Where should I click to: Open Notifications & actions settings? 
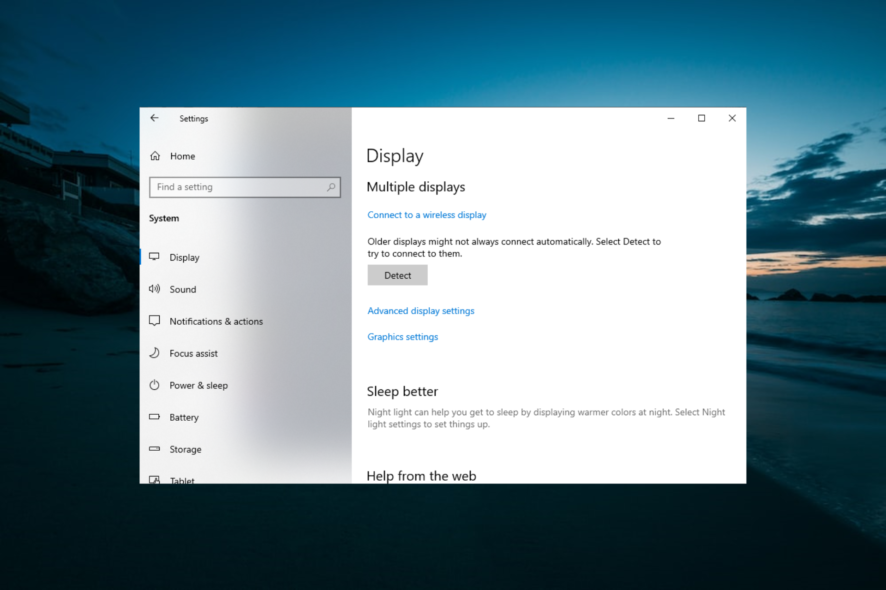tap(215, 321)
